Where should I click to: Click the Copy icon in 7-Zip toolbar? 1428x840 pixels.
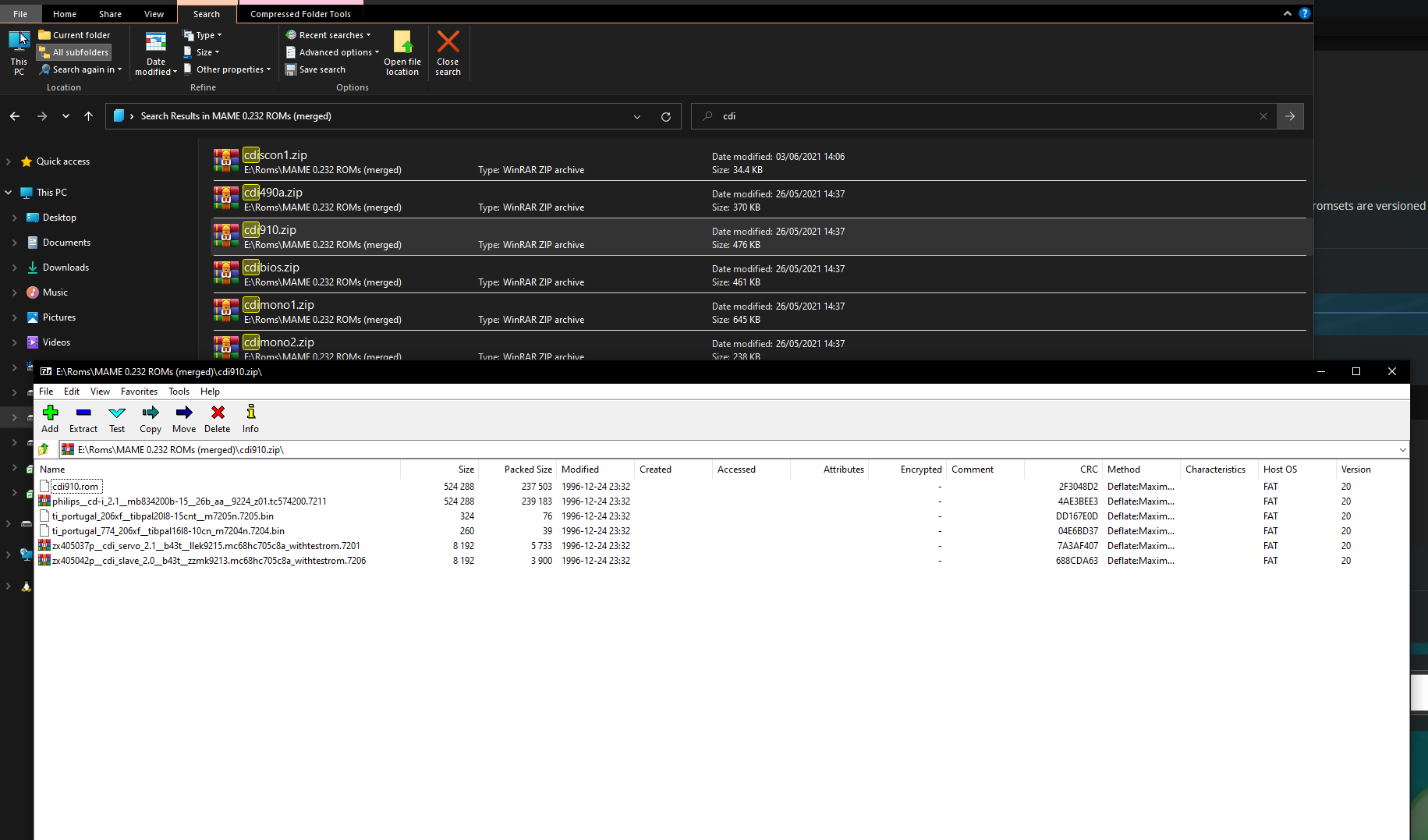point(151,419)
